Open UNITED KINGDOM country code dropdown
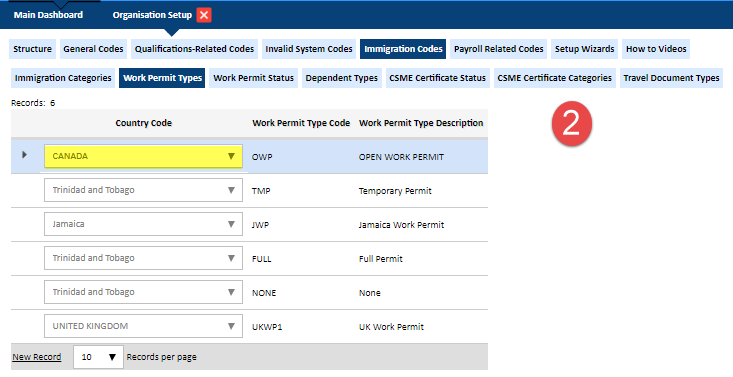This screenshot has width=733, height=377. (x=144, y=326)
